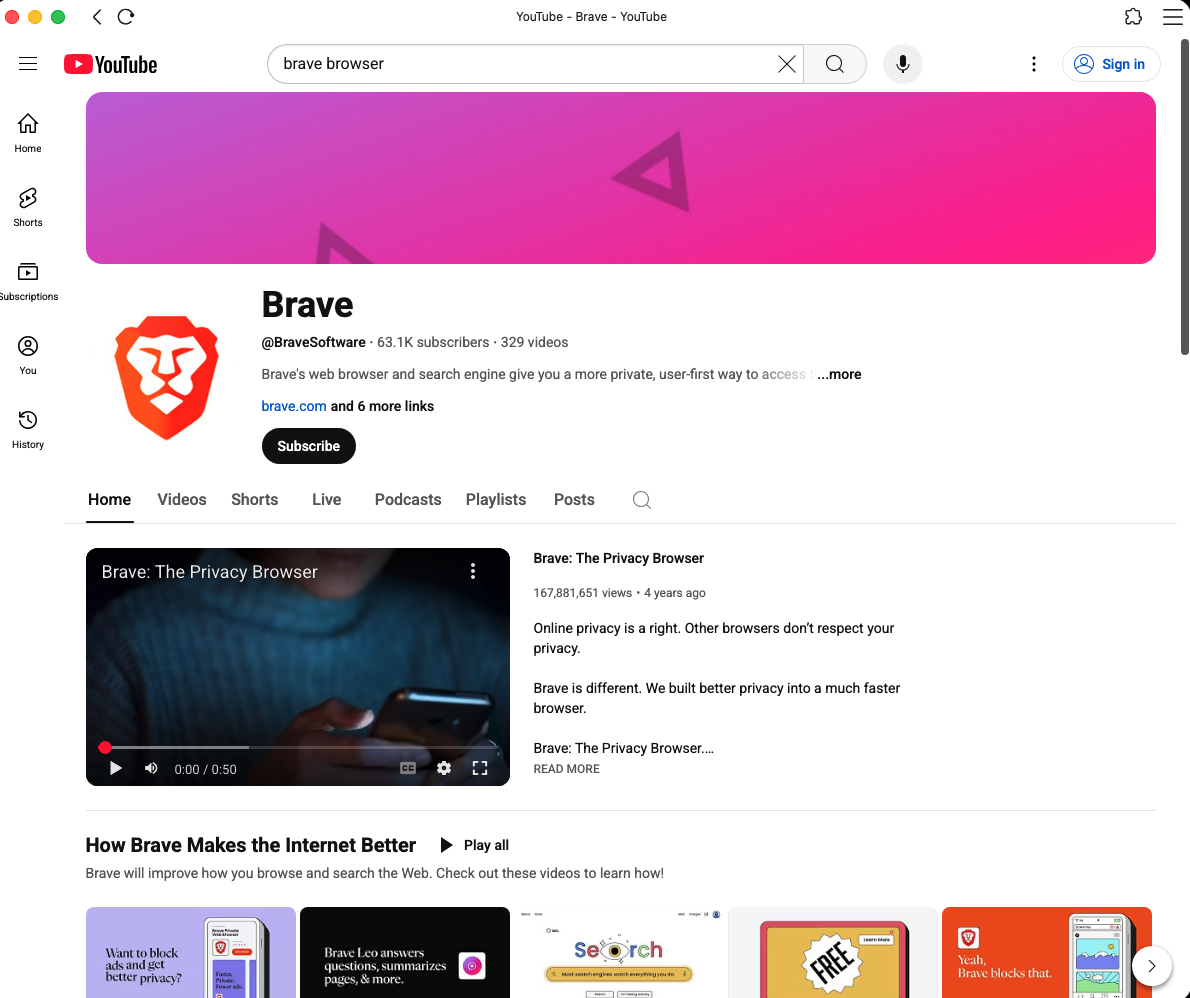Subscribe to the Brave channel

click(309, 445)
